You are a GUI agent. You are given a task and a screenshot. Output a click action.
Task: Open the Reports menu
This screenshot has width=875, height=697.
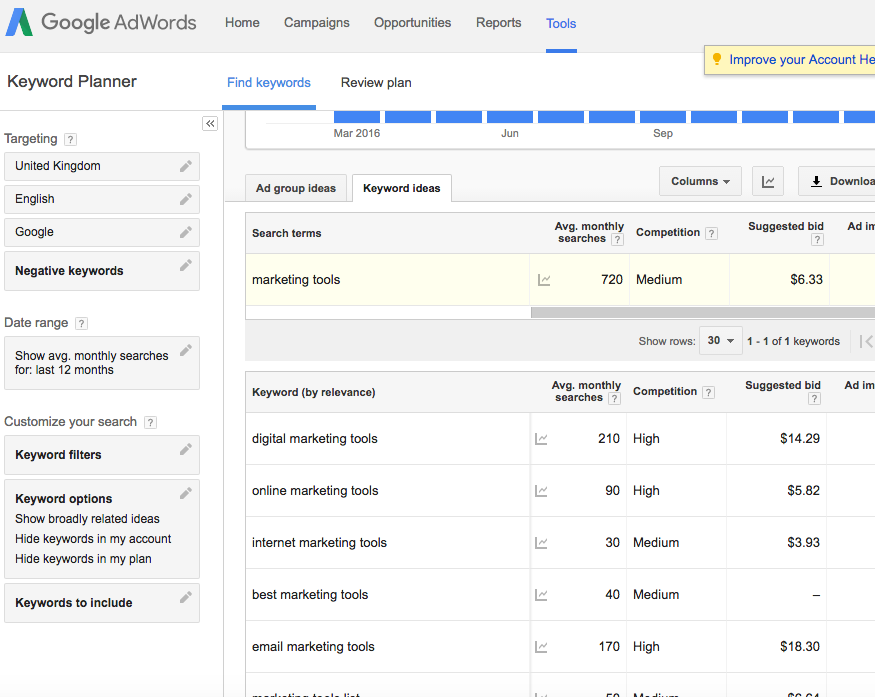pos(498,23)
